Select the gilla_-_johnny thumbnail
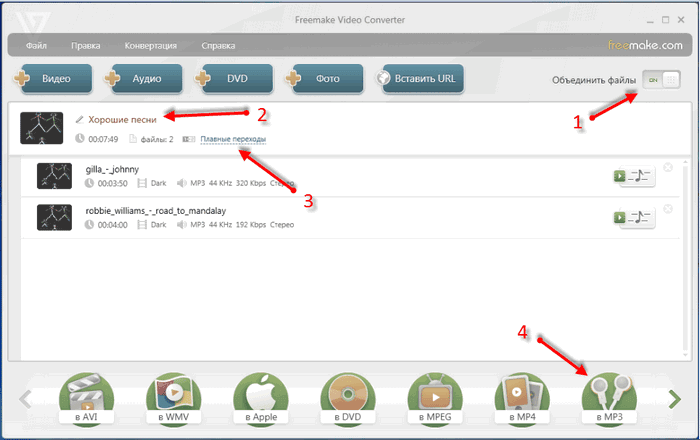The image size is (700, 440). click(x=54, y=176)
